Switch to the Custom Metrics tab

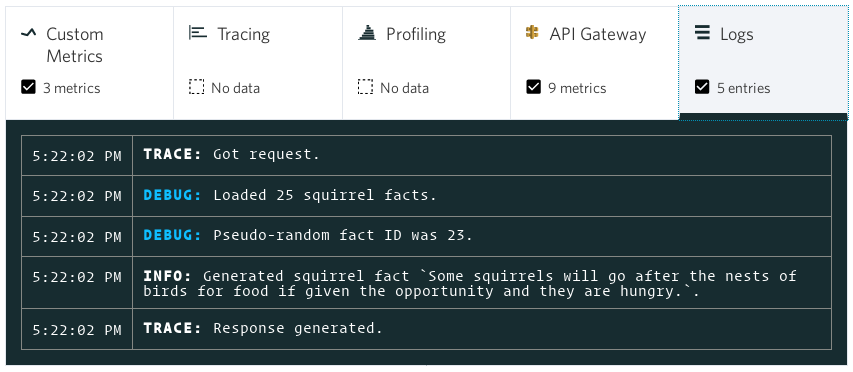coord(90,63)
